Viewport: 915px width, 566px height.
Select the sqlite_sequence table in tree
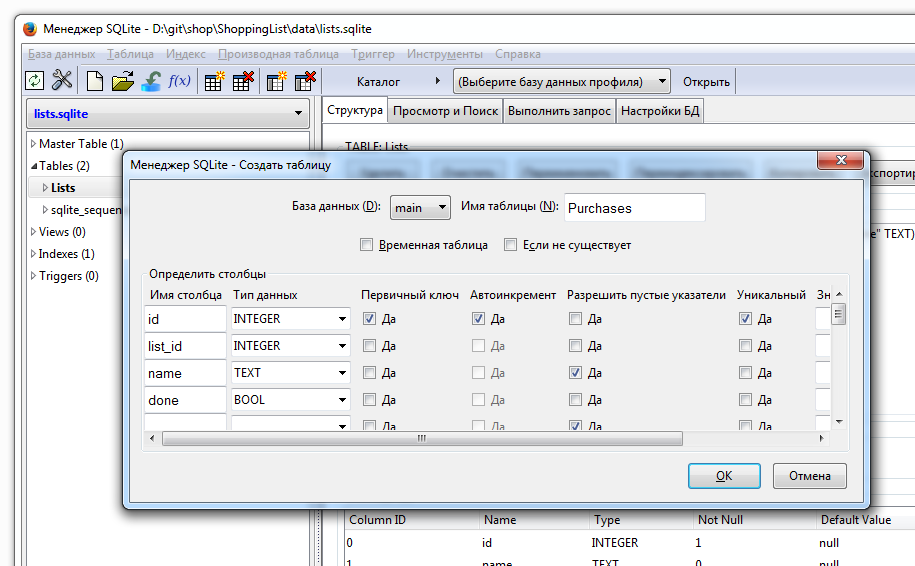(x=86, y=210)
